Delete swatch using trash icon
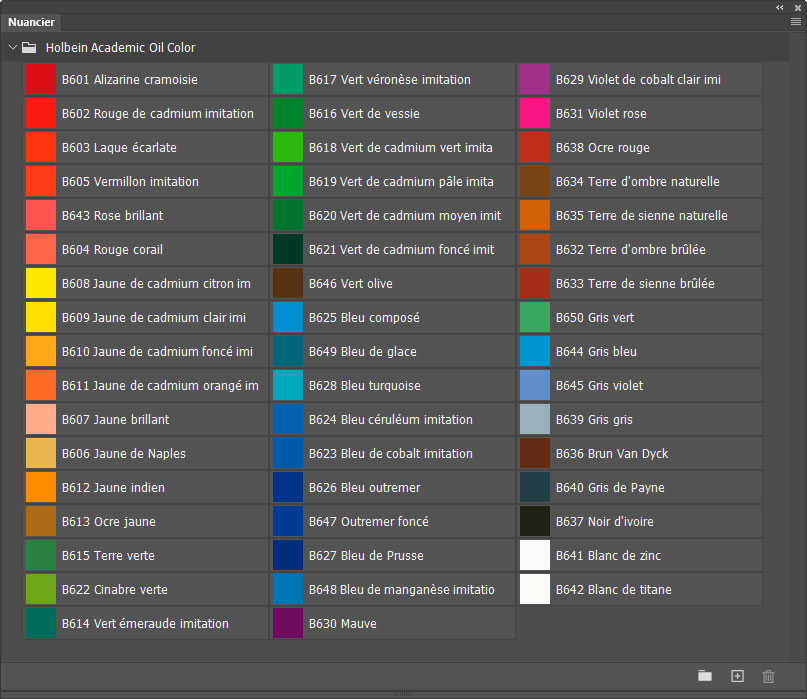 [x=768, y=676]
